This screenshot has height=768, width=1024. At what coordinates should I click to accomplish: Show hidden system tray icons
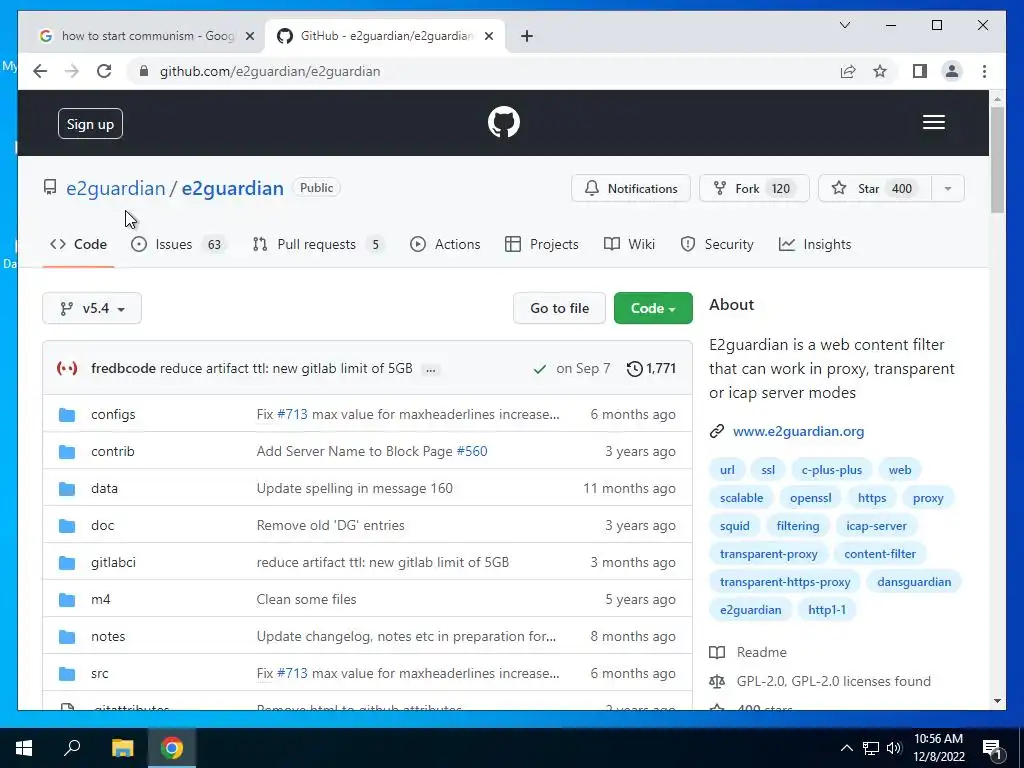pyautogui.click(x=846, y=748)
